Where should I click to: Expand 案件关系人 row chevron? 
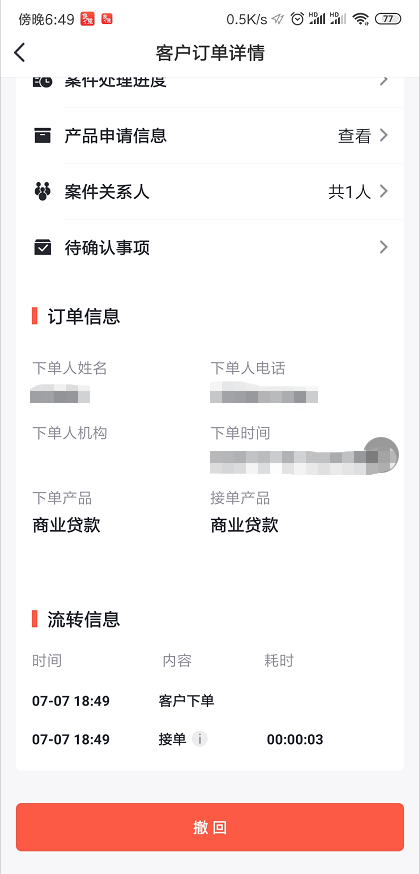383,192
